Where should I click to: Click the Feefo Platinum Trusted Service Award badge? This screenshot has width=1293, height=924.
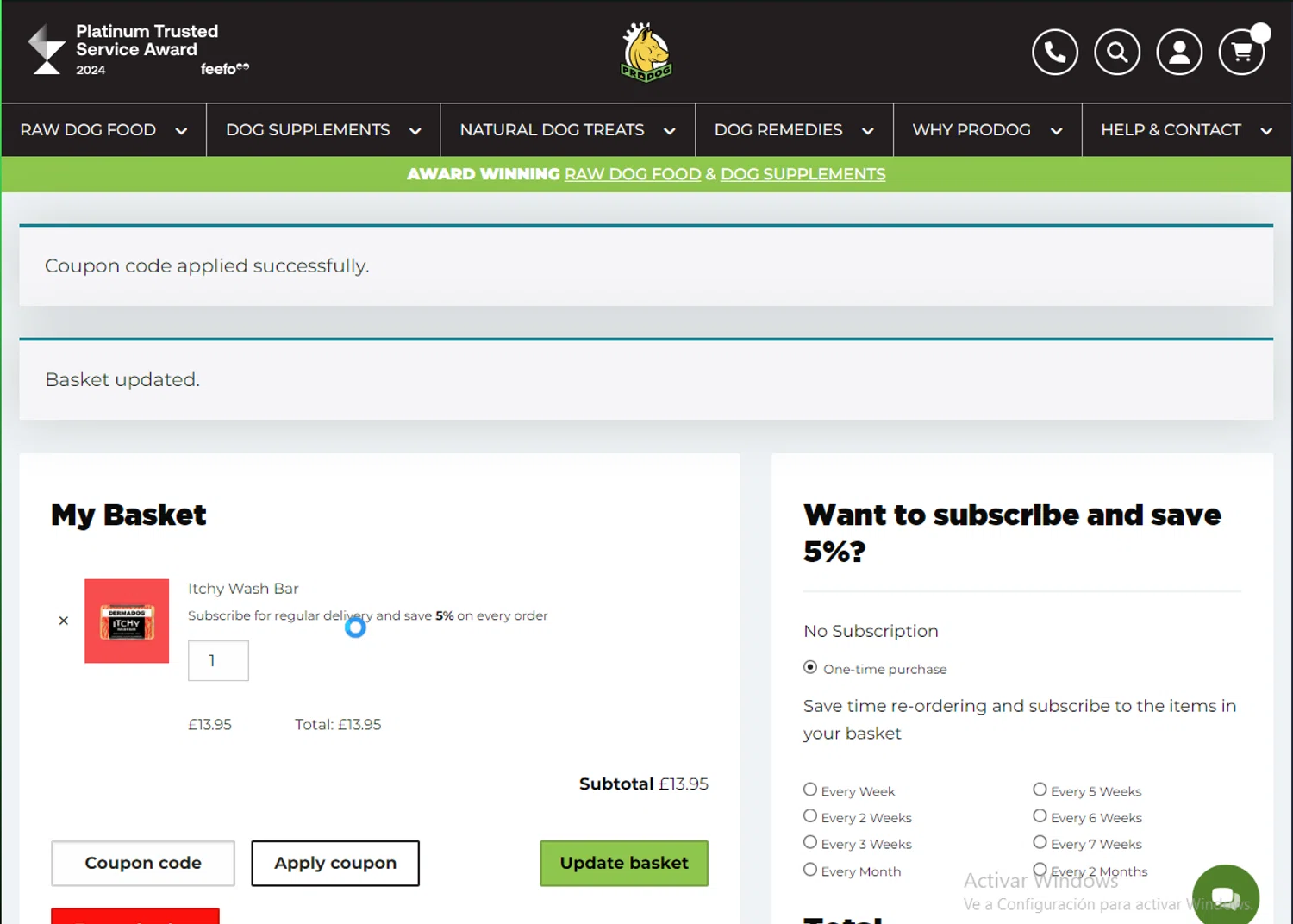click(x=138, y=50)
